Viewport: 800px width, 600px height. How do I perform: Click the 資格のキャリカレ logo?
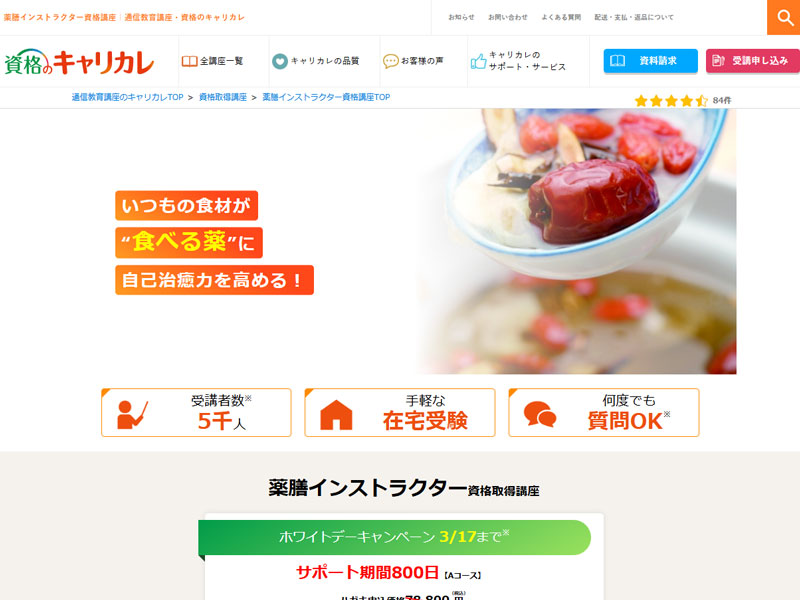(x=80, y=62)
